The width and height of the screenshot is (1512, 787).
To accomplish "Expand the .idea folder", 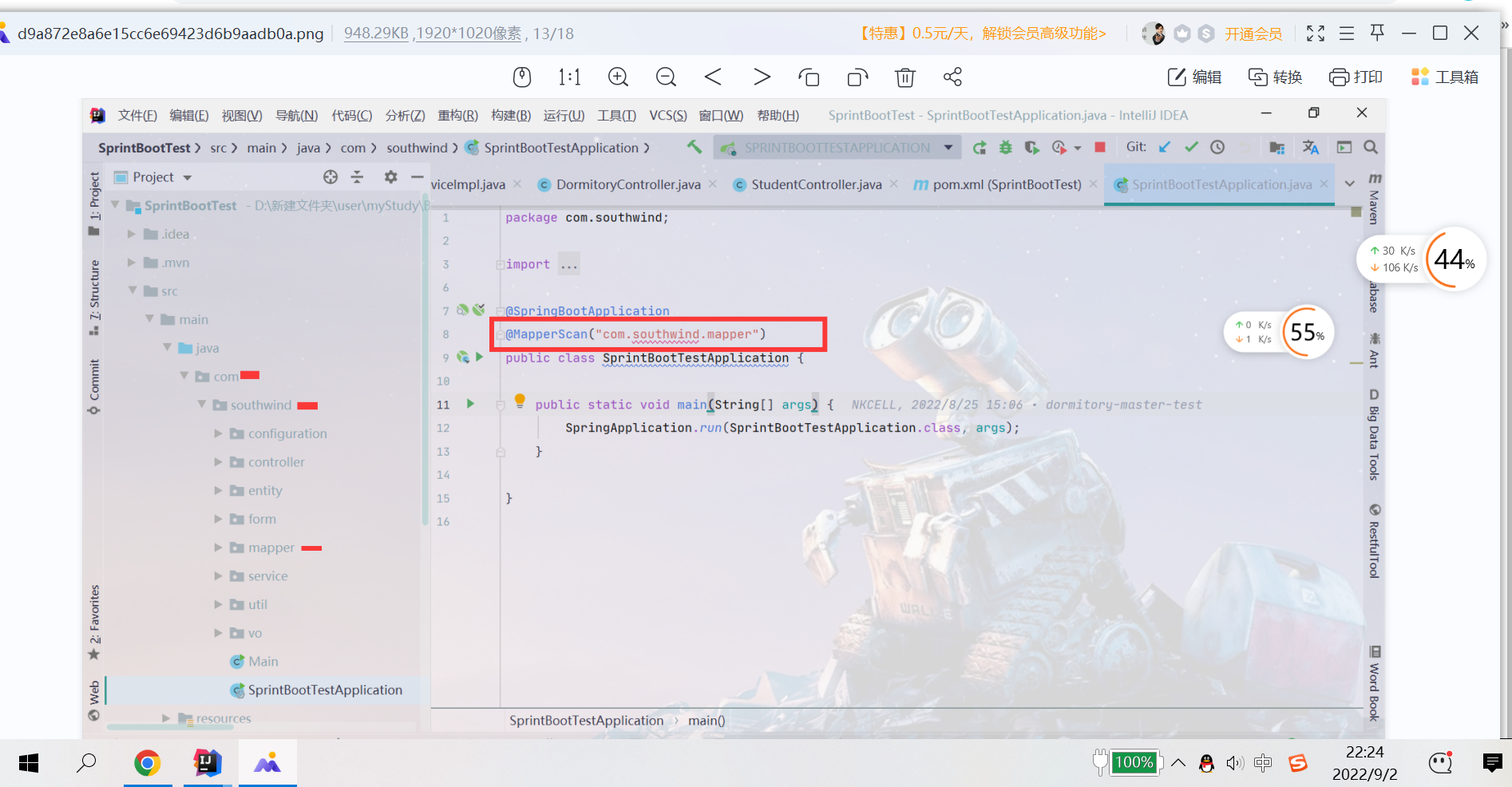I will (x=132, y=234).
